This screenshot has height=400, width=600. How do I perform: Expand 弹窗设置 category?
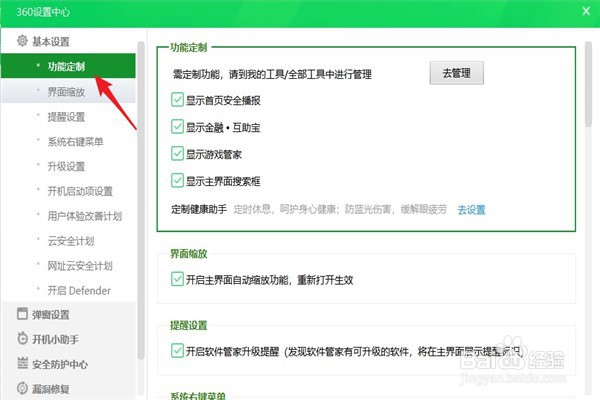coord(51,315)
